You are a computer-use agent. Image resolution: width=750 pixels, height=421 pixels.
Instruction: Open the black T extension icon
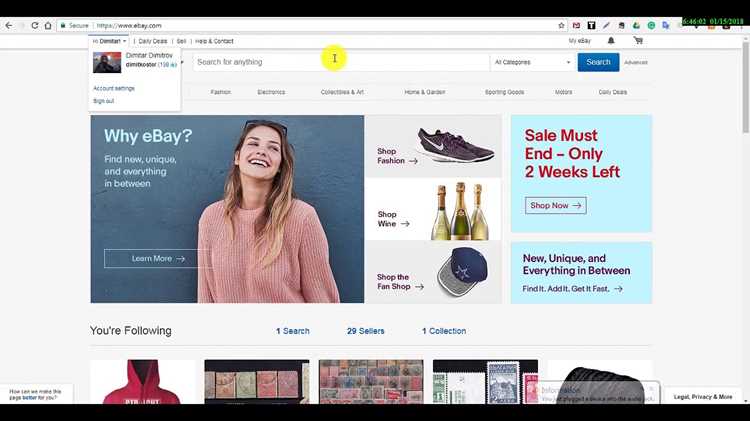point(592,25)
